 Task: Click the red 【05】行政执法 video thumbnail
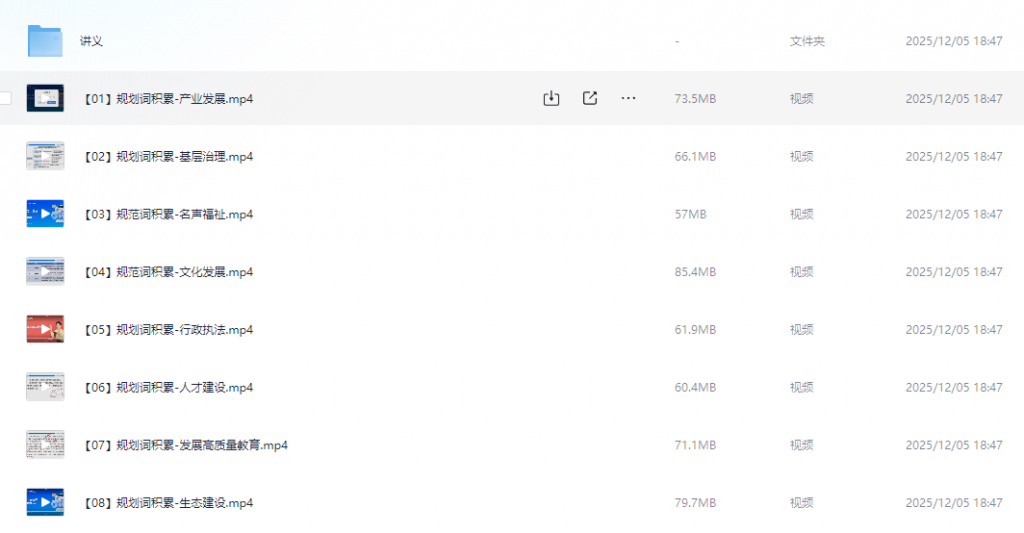point(45,329)
